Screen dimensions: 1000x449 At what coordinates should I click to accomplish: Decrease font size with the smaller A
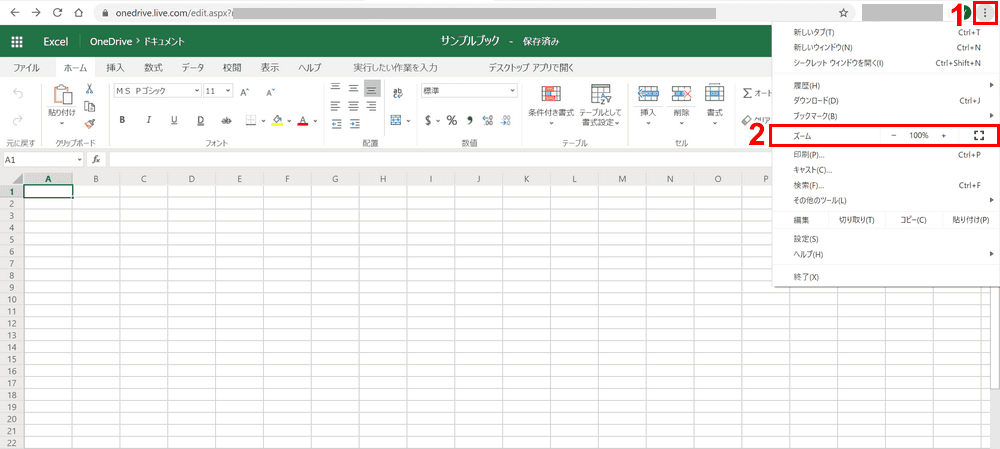(x=270, y=92)
